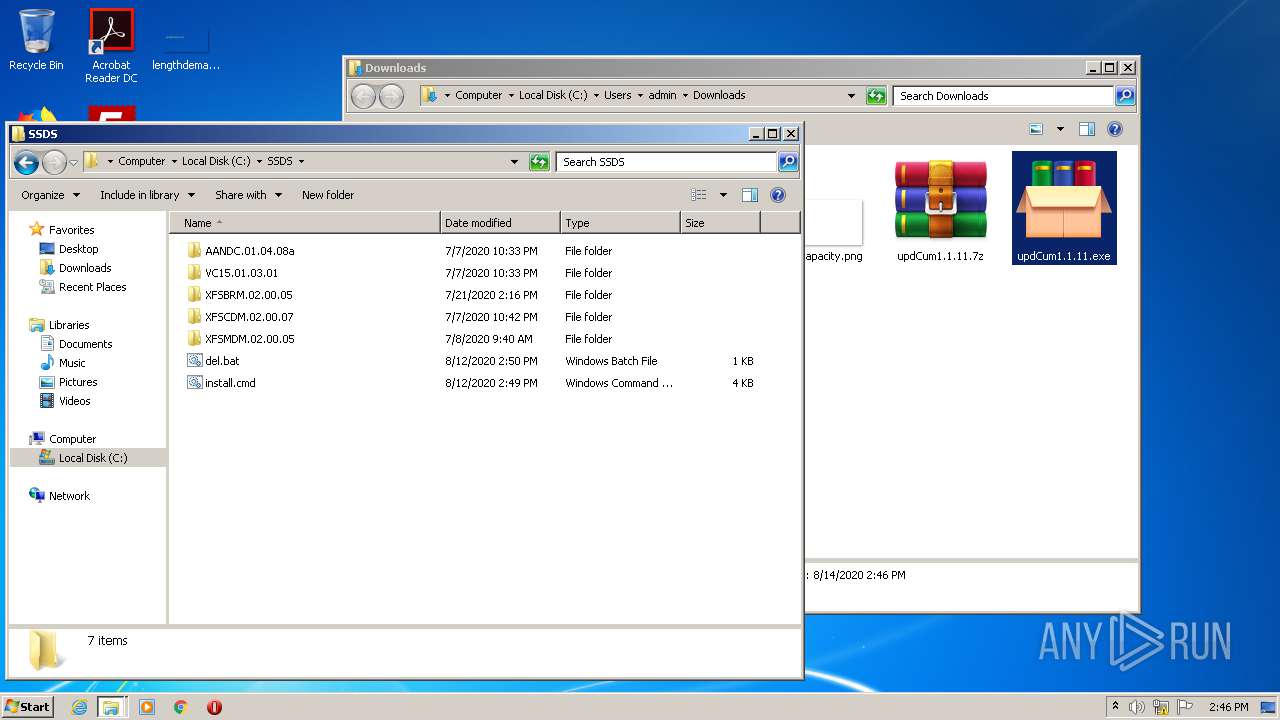Viewport: 1280px width, 720px height.
Task: Refresh the Downloads window
Action: tap(876, 96)
